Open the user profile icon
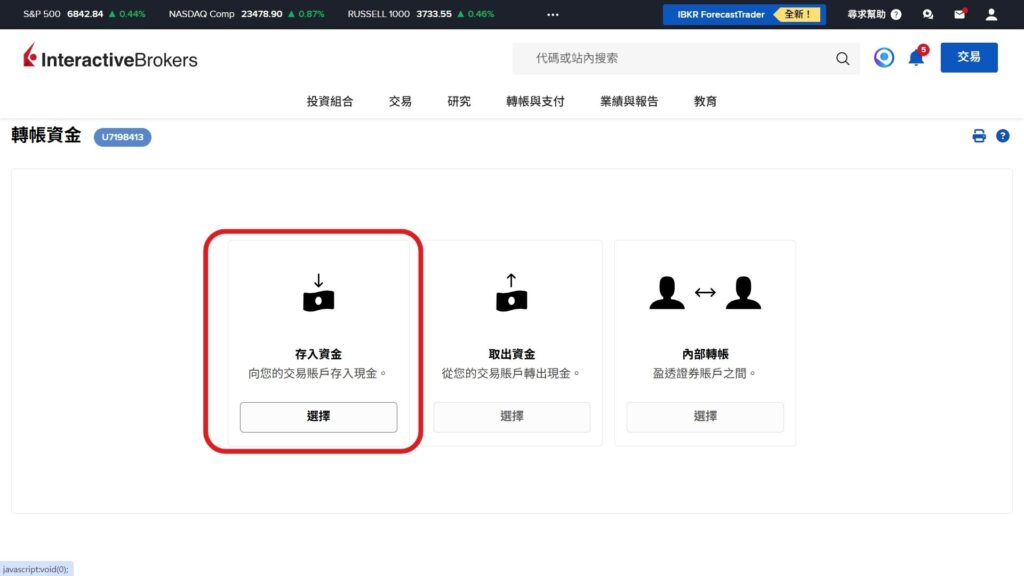Image resolution: width=1024 pixels, height=576 pixels. 991,15
